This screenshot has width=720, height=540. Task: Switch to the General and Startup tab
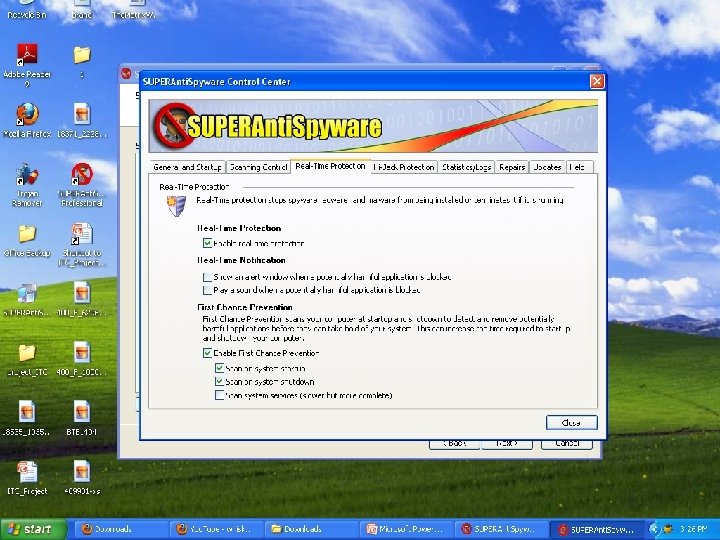tap(187, 167)
